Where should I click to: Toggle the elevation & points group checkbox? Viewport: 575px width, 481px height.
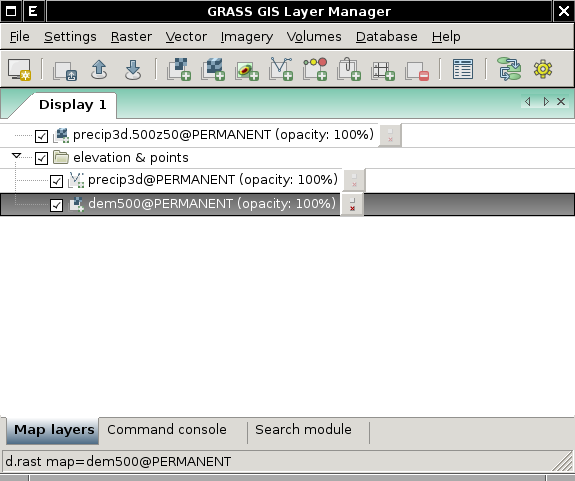(x=41, y=159)
